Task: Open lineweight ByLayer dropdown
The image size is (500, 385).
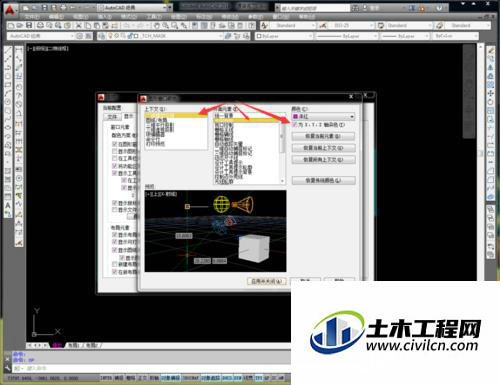Action: point(405,36)
